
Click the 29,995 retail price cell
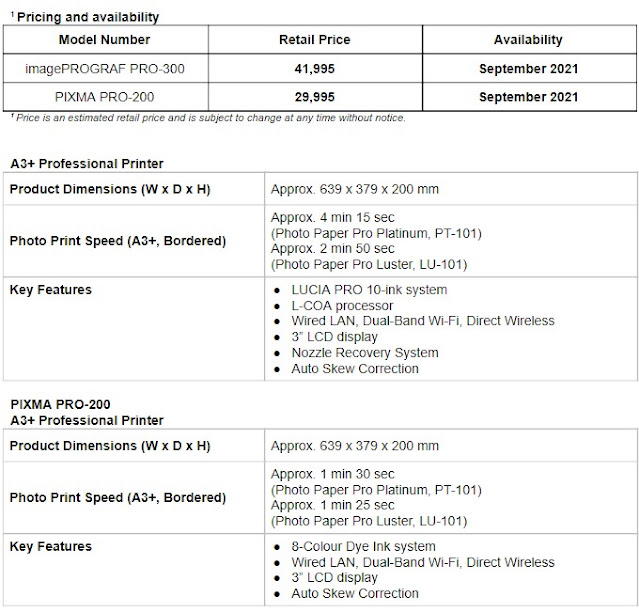(x=315, y=97)
